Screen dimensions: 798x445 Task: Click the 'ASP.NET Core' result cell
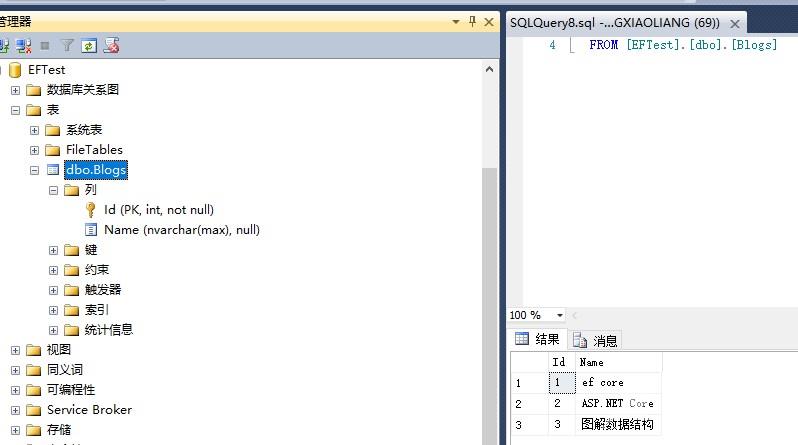(x=619, y=403)
